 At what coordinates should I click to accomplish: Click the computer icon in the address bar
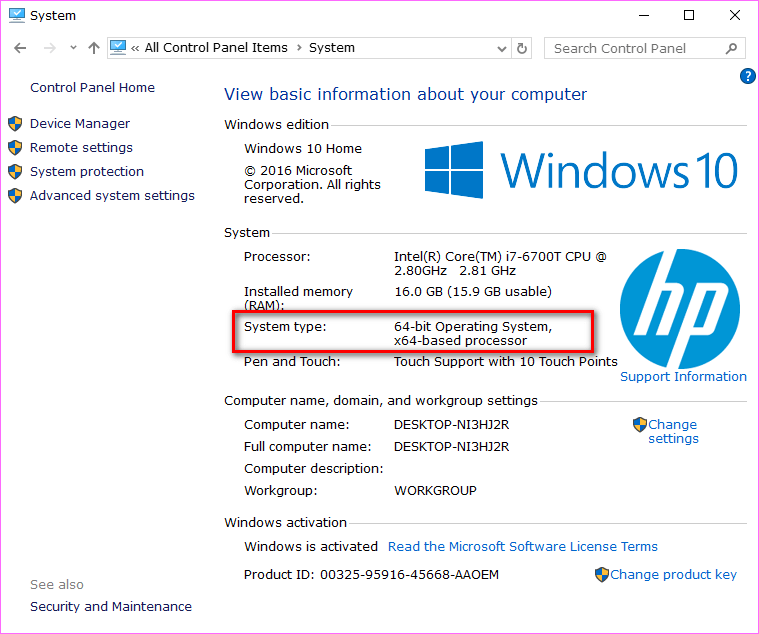pos(118,47)
